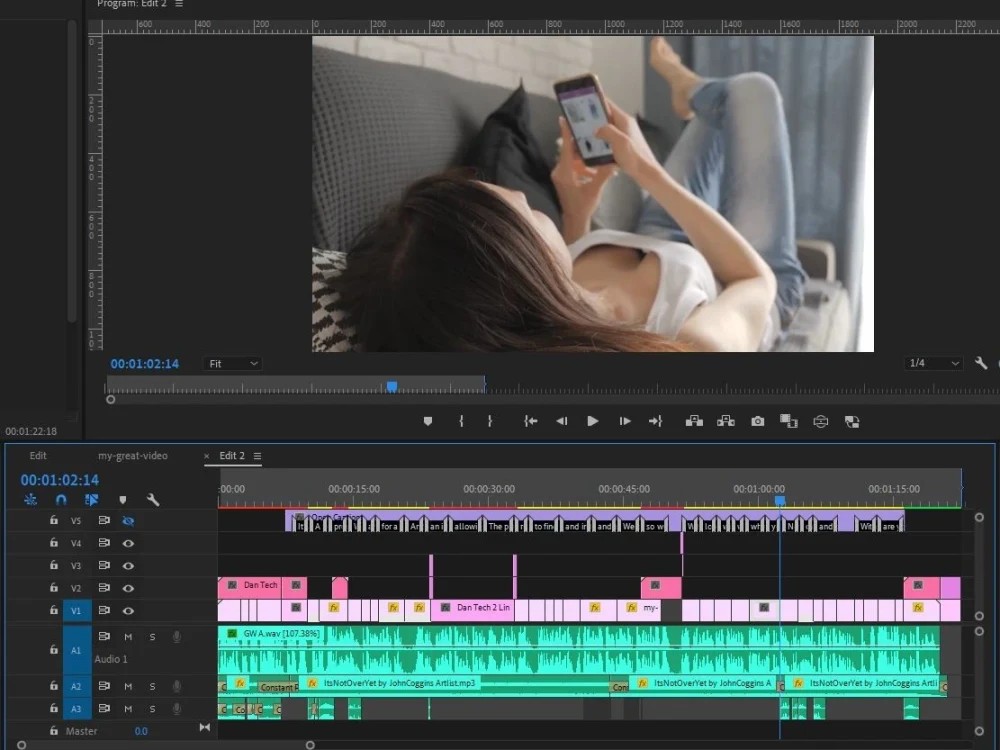Click the Master track go-to-end icon
Screen dimensions: 1000x750
(205, 727)
